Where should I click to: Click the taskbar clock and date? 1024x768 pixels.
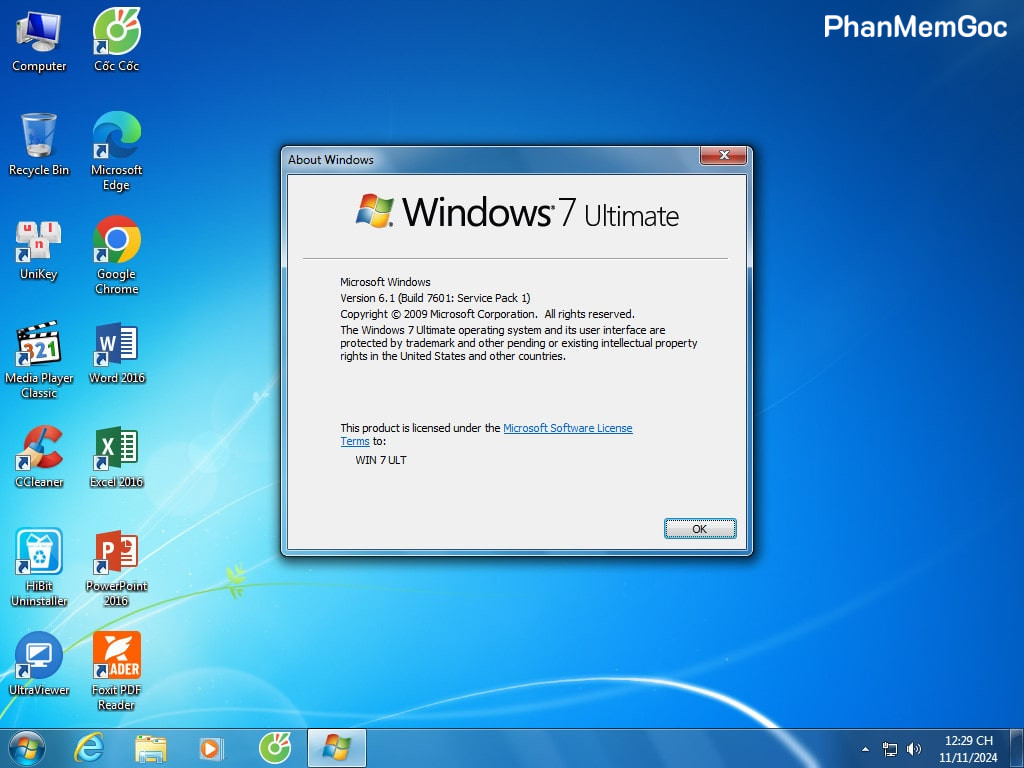pyautogui.click(x=968, y=749)
